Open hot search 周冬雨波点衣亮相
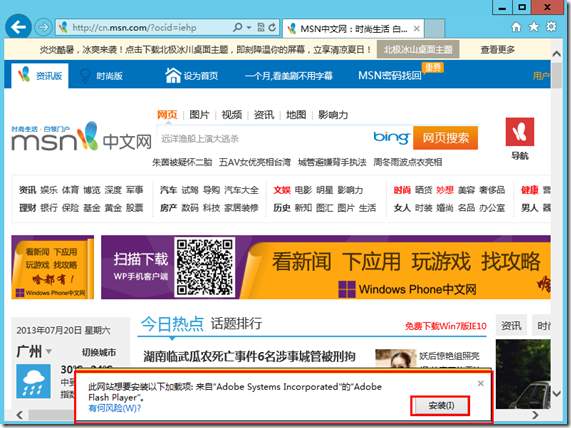This screenshot has width=571, height=428. (407, 162)
